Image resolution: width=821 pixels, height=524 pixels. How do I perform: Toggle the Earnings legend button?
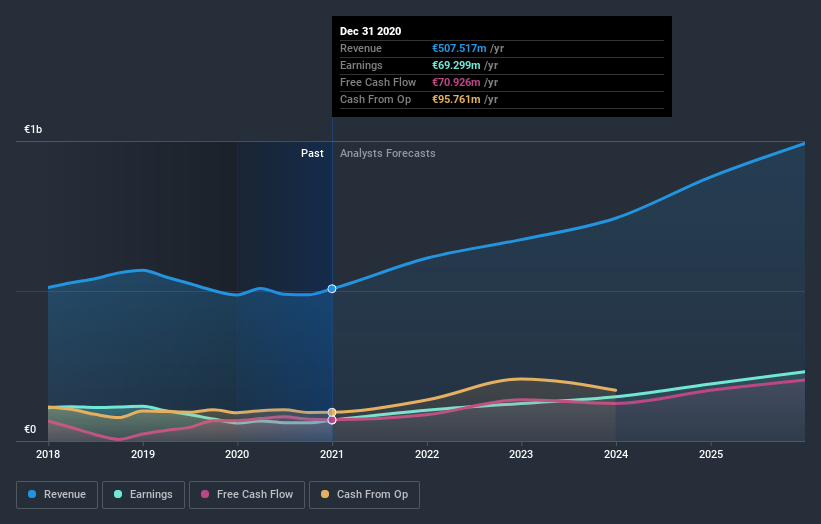(143, 495)
